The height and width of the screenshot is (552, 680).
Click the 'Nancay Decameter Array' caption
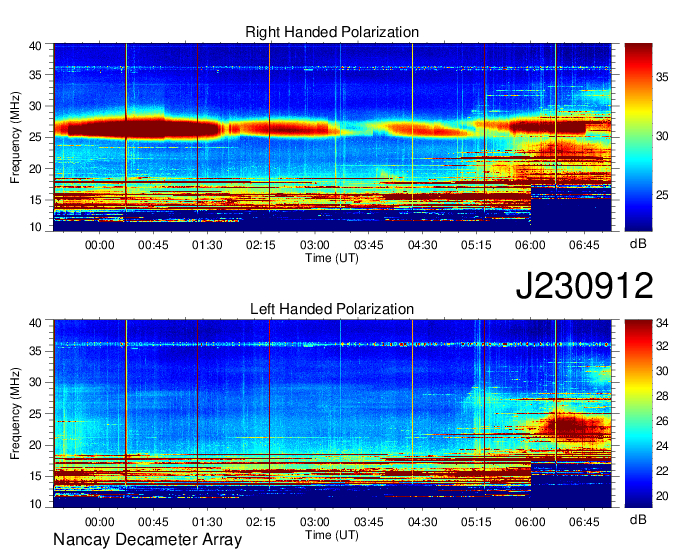[147, 540]
